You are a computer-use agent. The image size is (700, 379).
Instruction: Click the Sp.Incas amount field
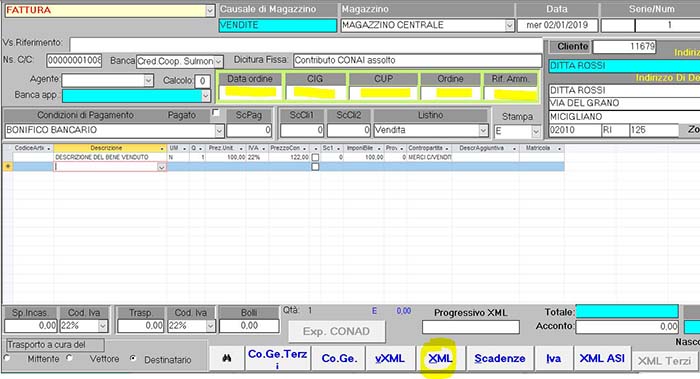pos(31,326)
